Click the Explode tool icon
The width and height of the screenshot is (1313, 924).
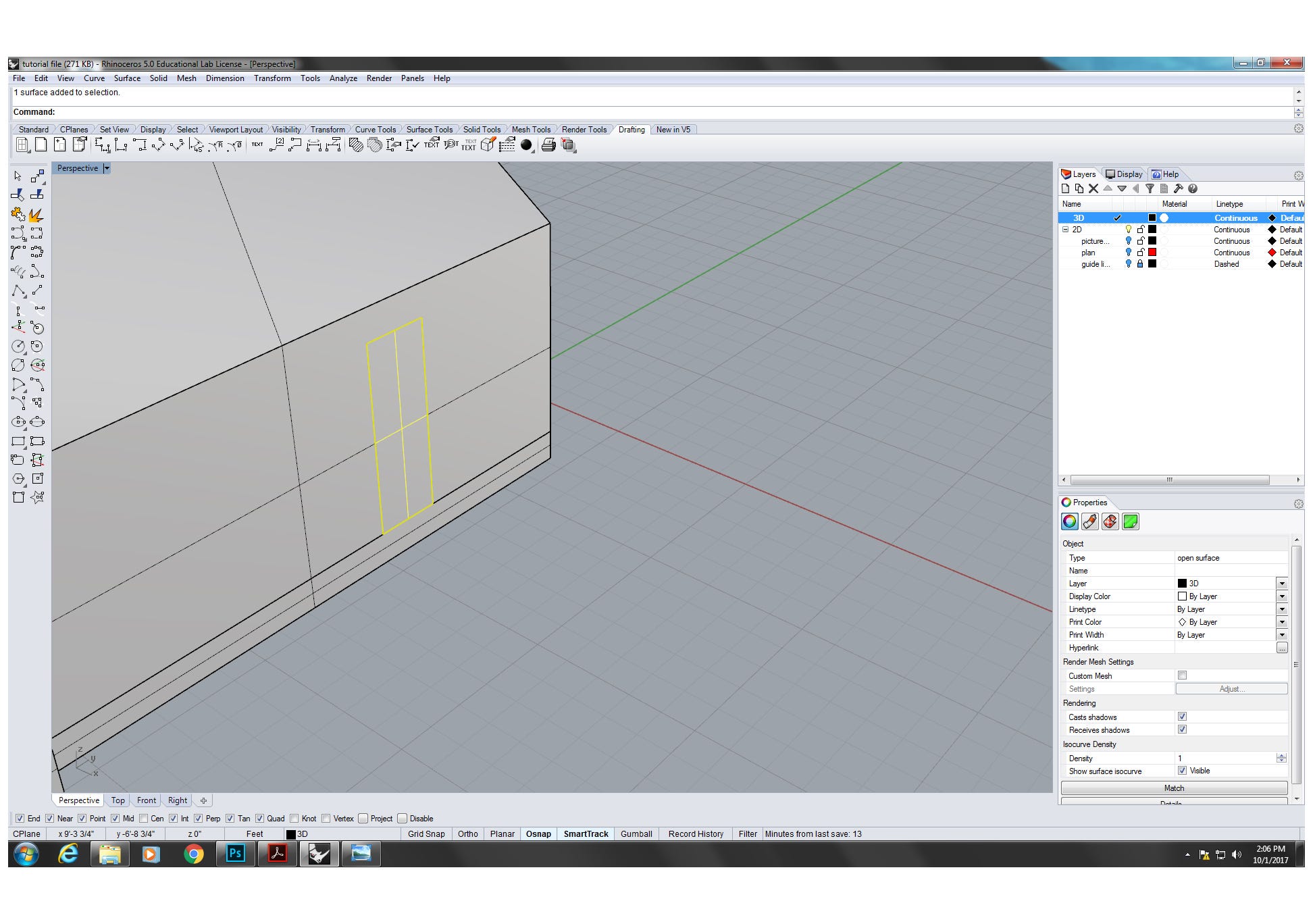(36, 215)
